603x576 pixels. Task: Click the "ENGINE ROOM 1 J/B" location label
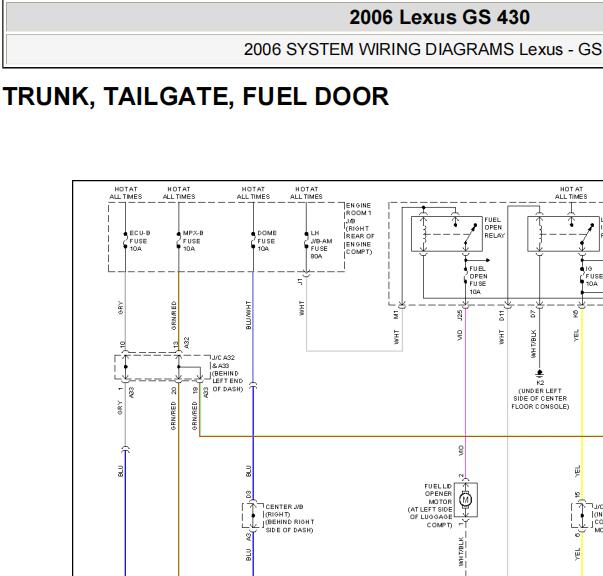point(360,228)
